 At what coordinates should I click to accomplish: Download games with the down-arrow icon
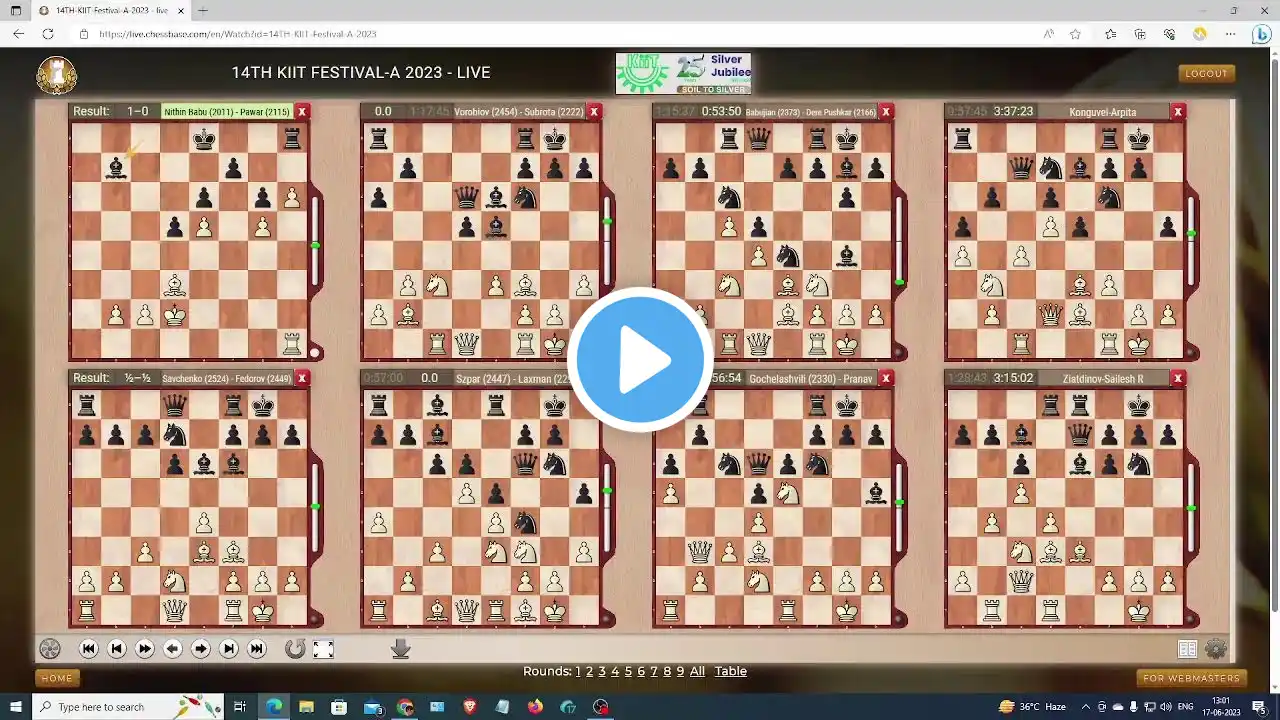(x=401, y=649)
